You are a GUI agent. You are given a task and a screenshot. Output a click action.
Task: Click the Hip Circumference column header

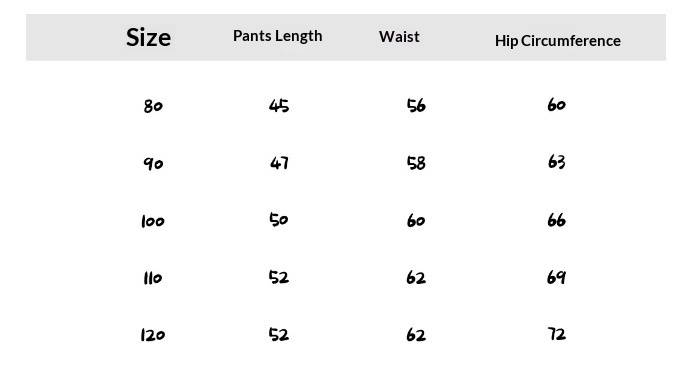558,41
